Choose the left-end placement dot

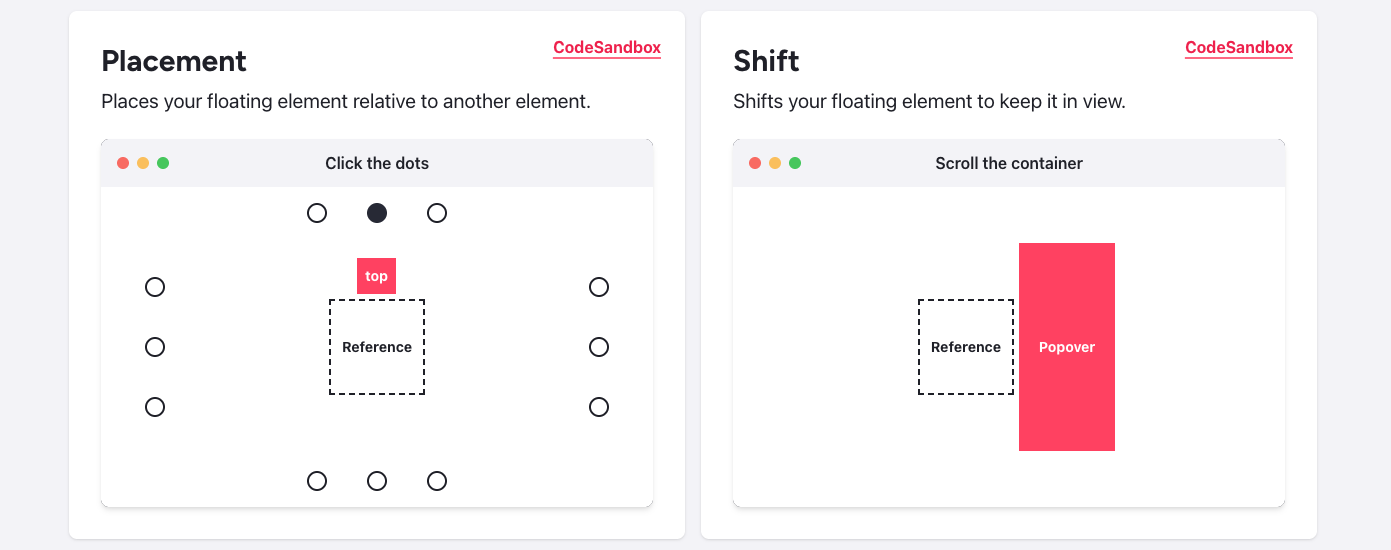click(155, 407)
